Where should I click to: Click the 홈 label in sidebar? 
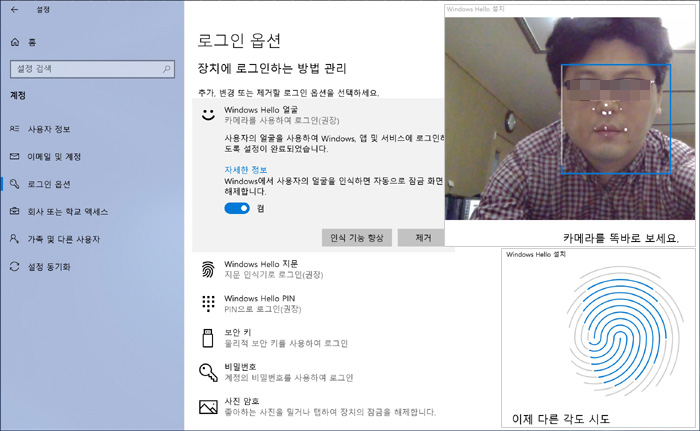pos(32,42)
